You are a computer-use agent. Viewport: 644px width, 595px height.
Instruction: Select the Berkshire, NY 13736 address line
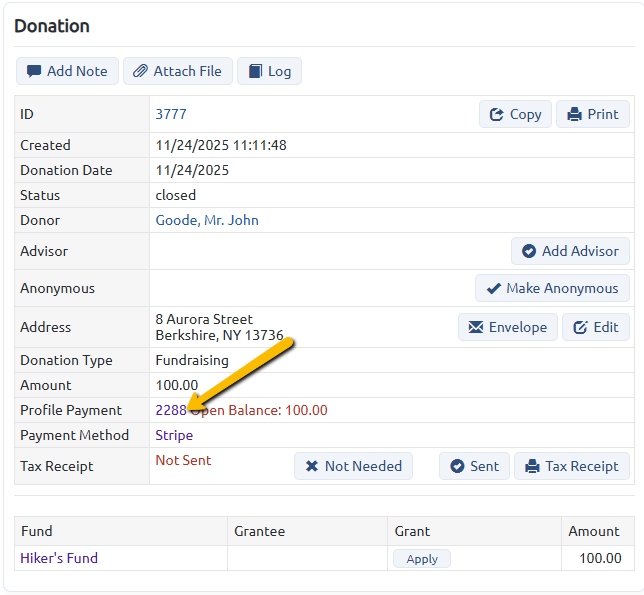(219, 335)
